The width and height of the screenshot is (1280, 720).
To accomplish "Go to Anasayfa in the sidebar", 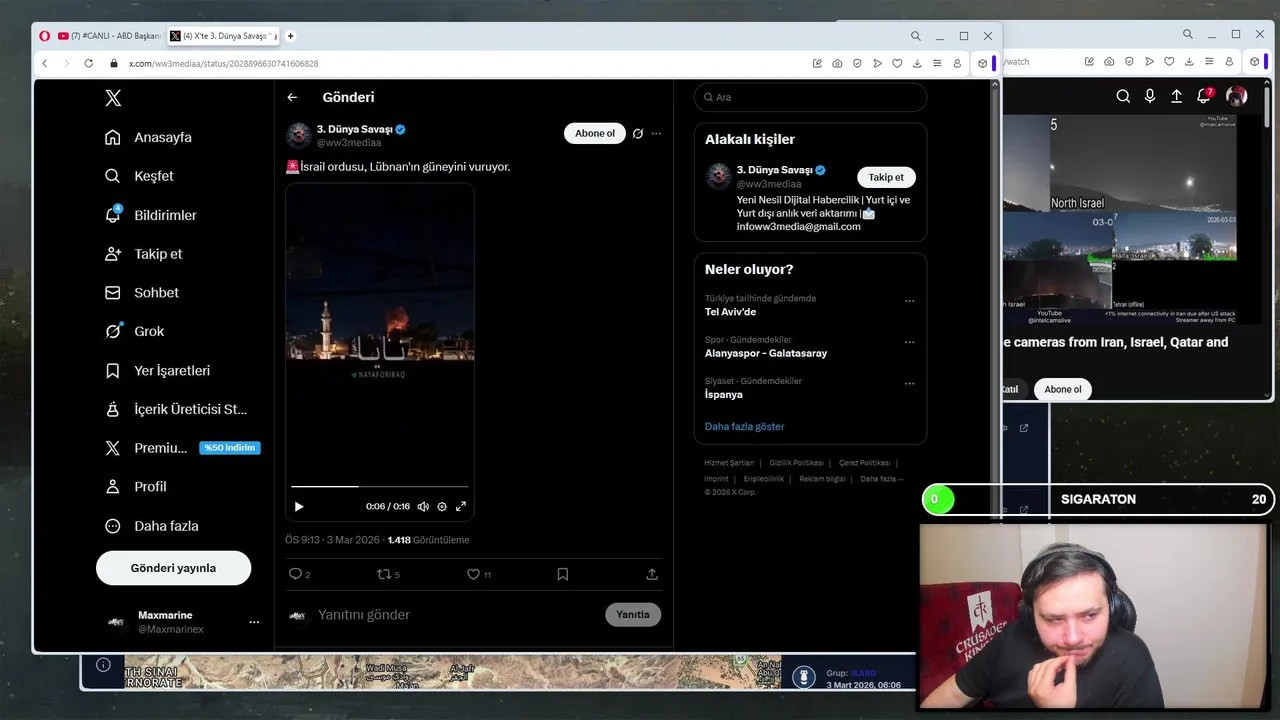I will click(x=148, y=137).
